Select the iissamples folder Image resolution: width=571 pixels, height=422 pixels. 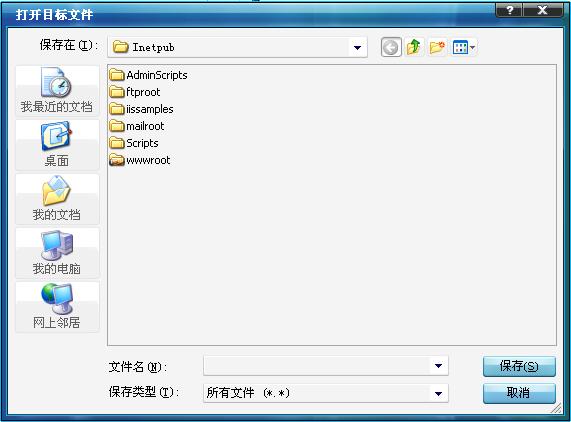[x=141, y=109]
